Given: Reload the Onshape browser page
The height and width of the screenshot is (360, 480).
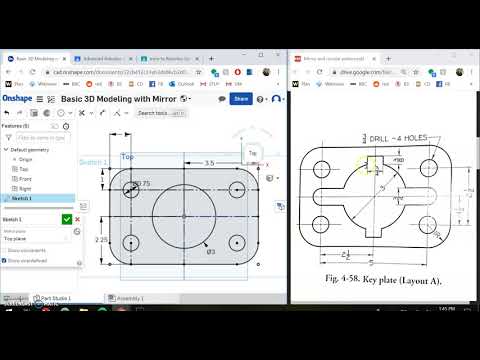Looking at the screenshot, I should 32,72.
